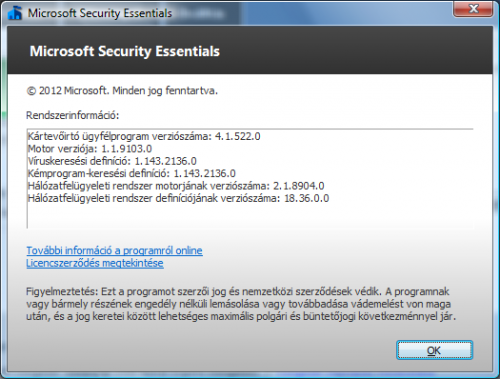Click version number 4.1.522.0

coord(238,136)
